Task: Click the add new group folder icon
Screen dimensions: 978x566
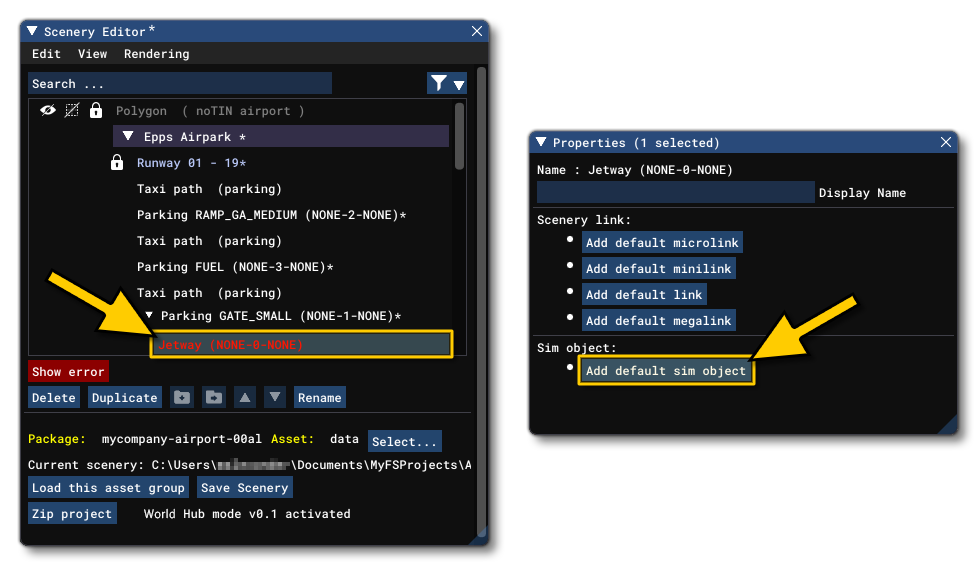Action: (181, 398)
